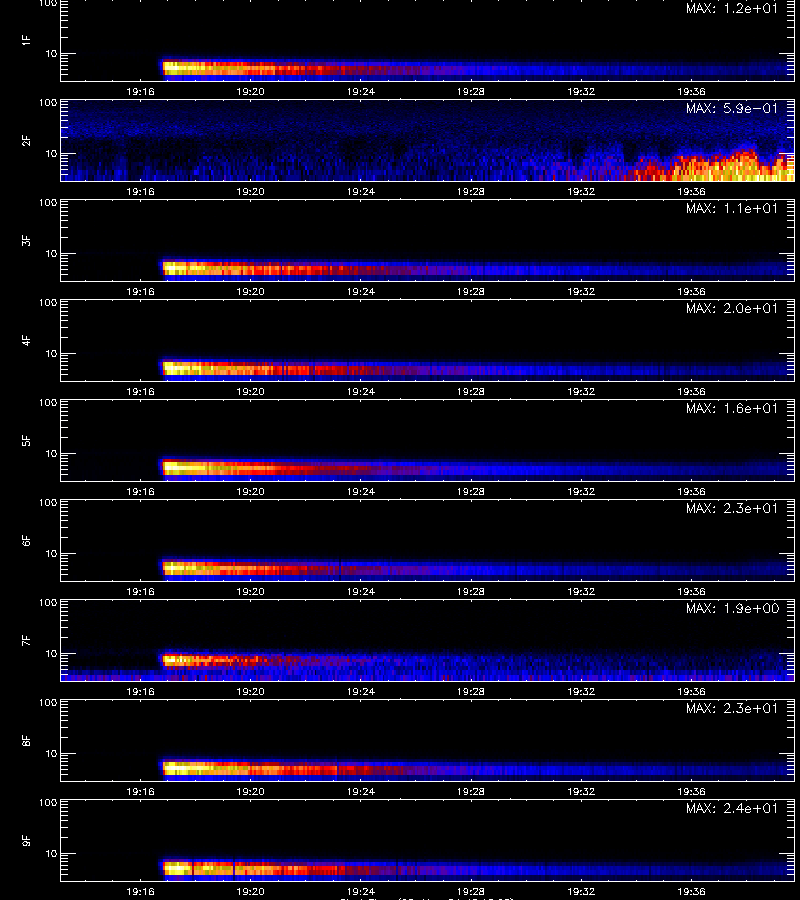Select the MAX: 1.9e+00 annotation
This screenshot has width=800, height=900.
(x=732, y=608)
